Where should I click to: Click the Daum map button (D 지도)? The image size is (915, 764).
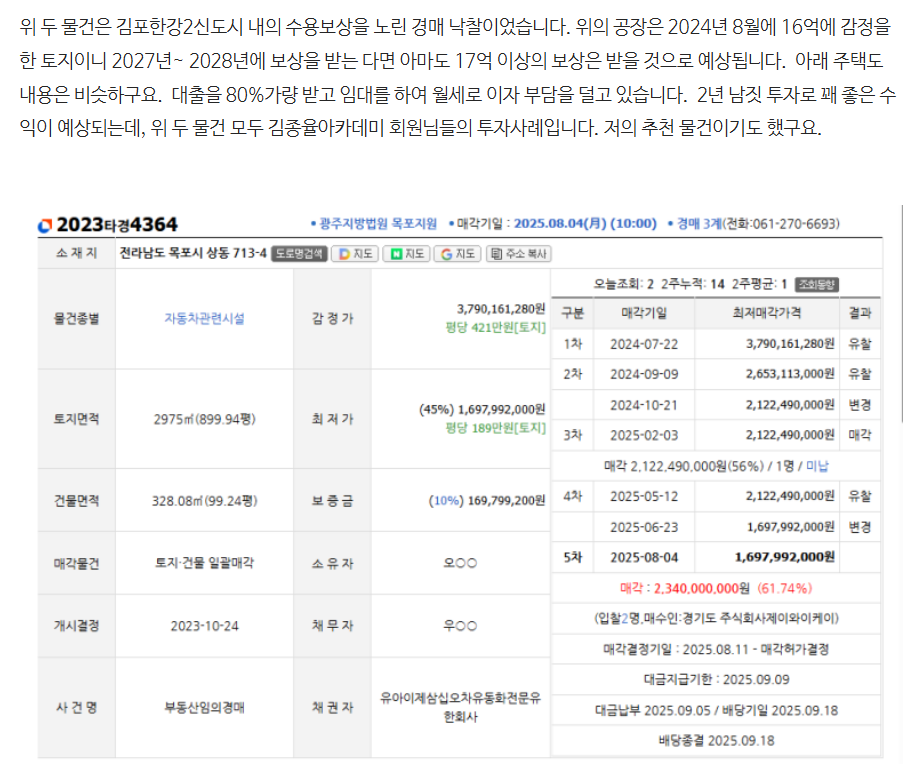click(x=355, y=254)
